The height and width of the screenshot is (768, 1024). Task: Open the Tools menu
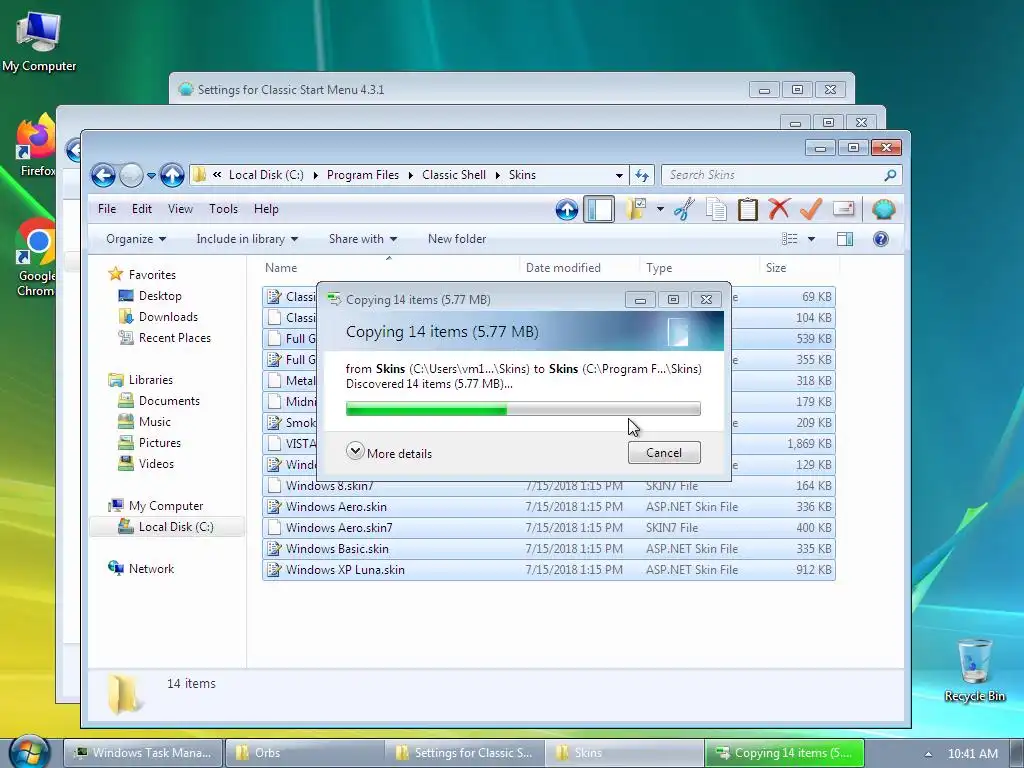223,209
